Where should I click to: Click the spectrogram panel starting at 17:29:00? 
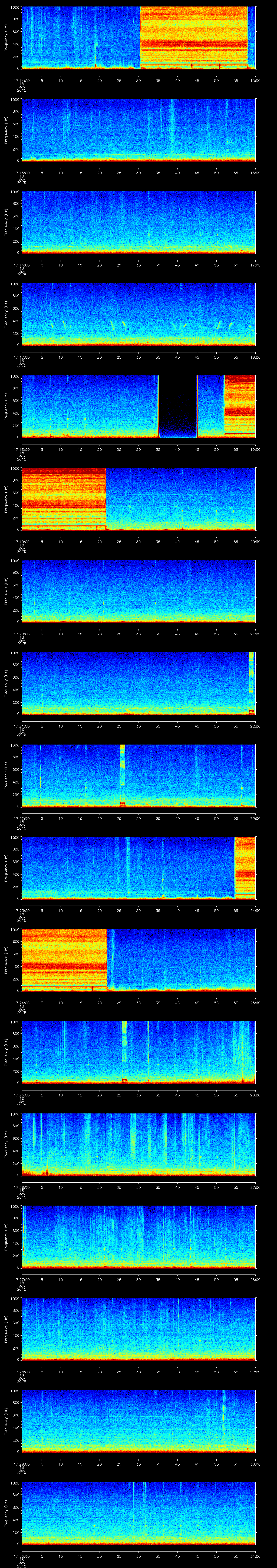pos(139,1421)
